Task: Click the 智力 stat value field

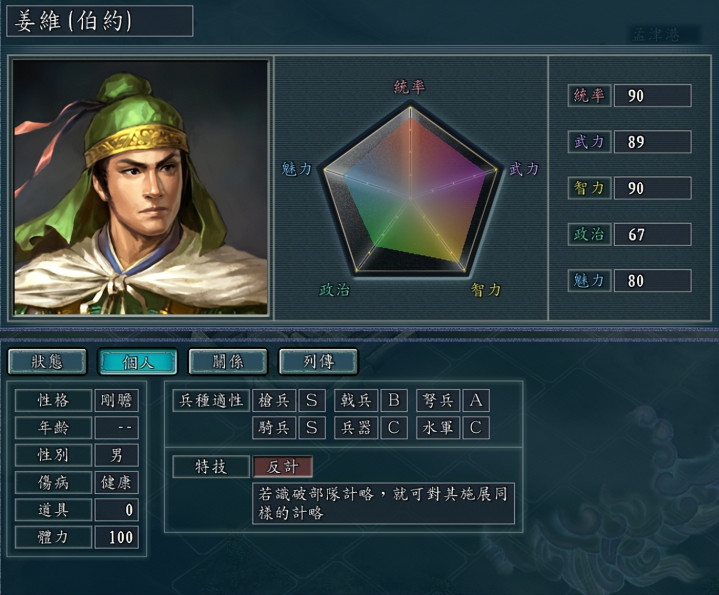Action: [652, 188]
